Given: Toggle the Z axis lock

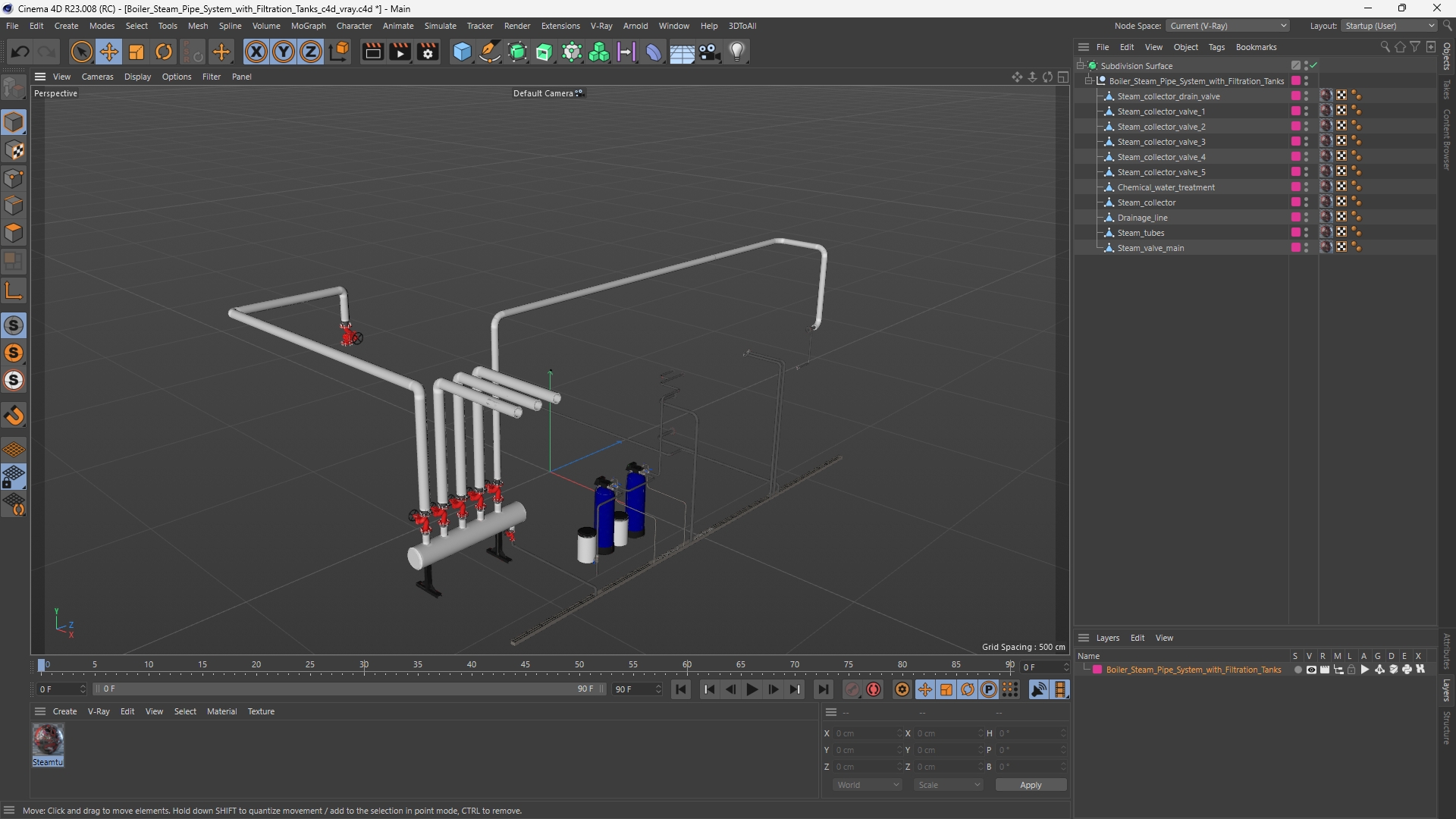Looking at the screenshot, I should [311, 52].
